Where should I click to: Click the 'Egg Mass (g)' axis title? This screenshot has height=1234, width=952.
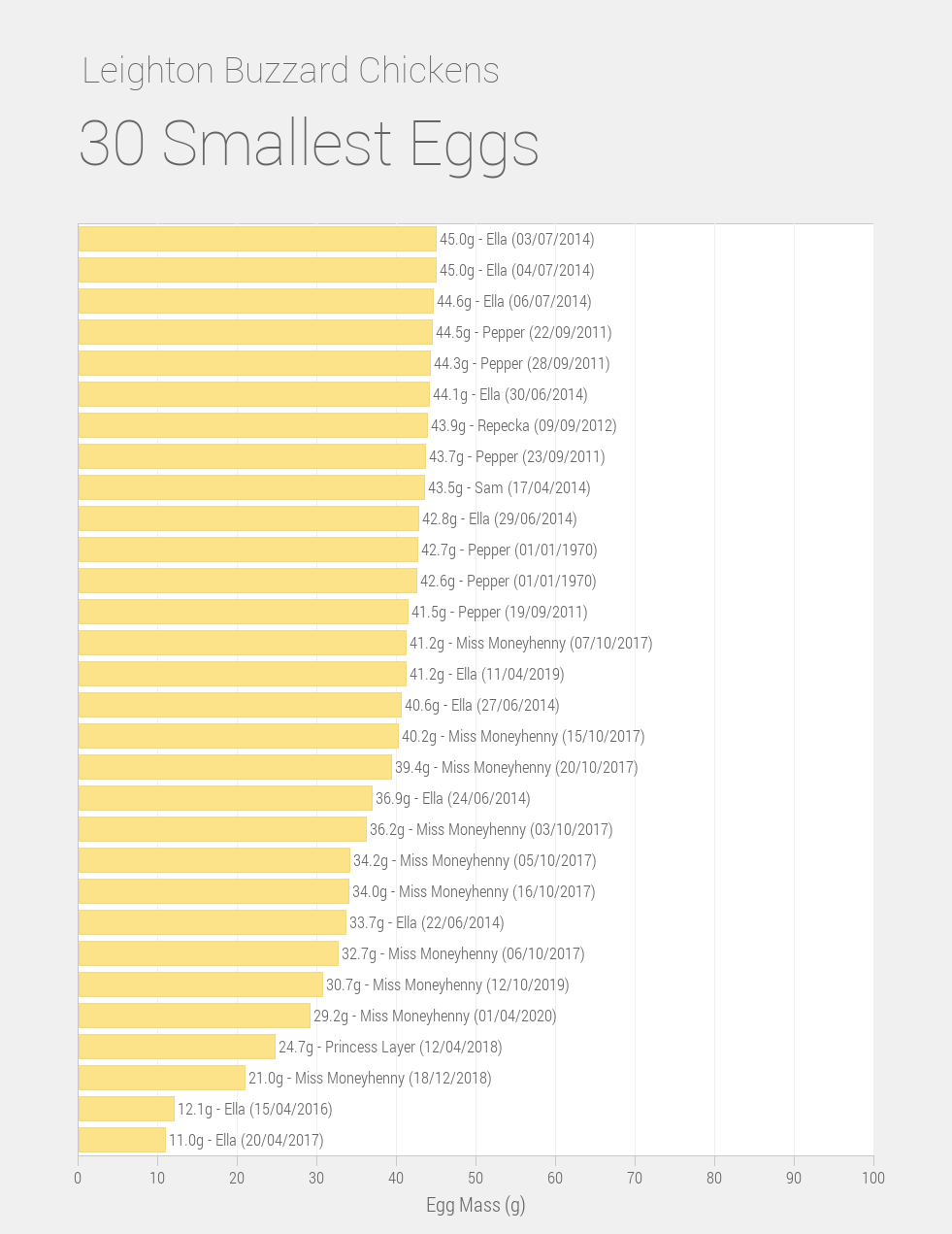tap(476, 1205)
